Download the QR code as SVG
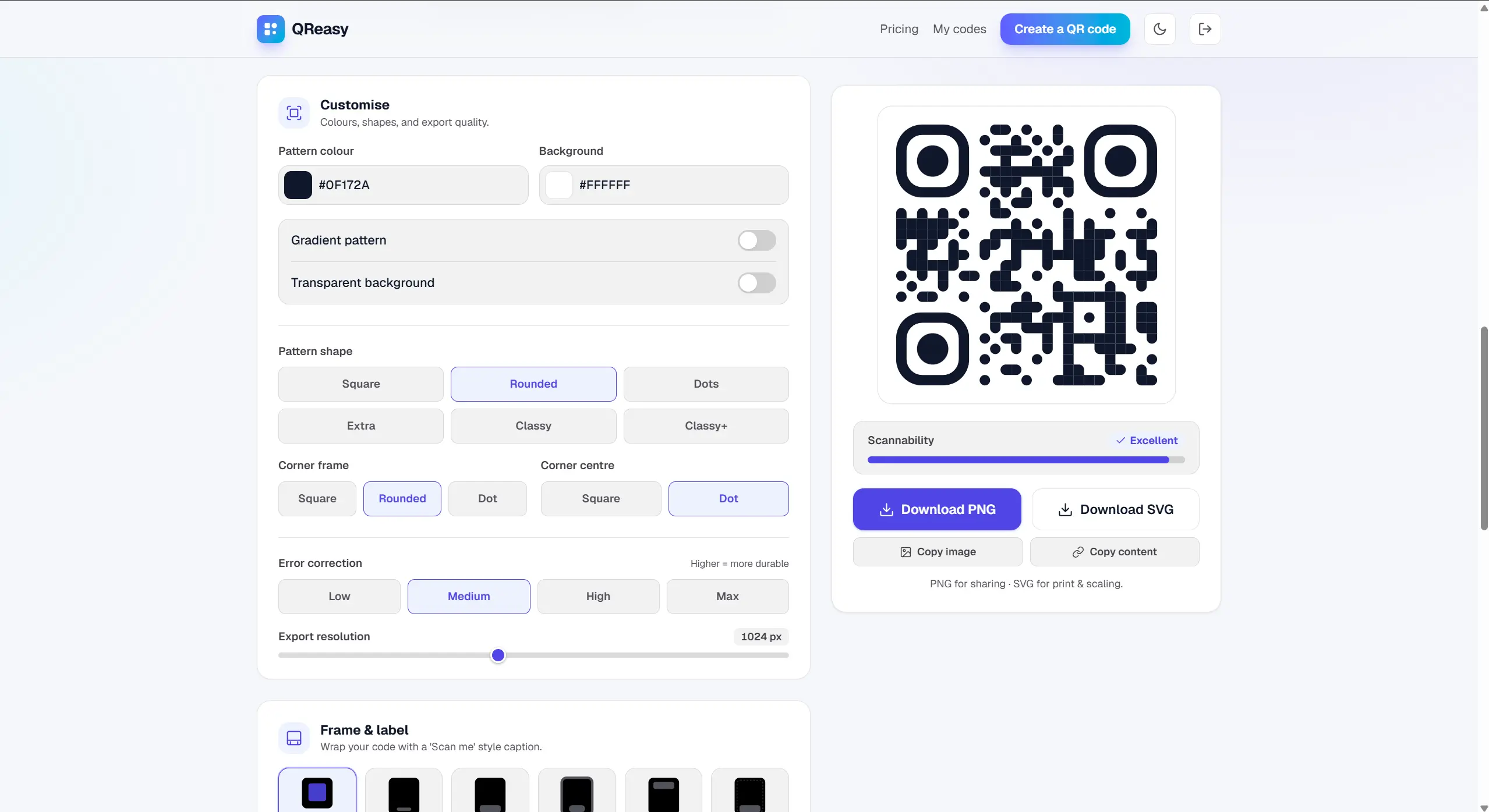This screenshot has height=812, width=1489. (1115, 509)
